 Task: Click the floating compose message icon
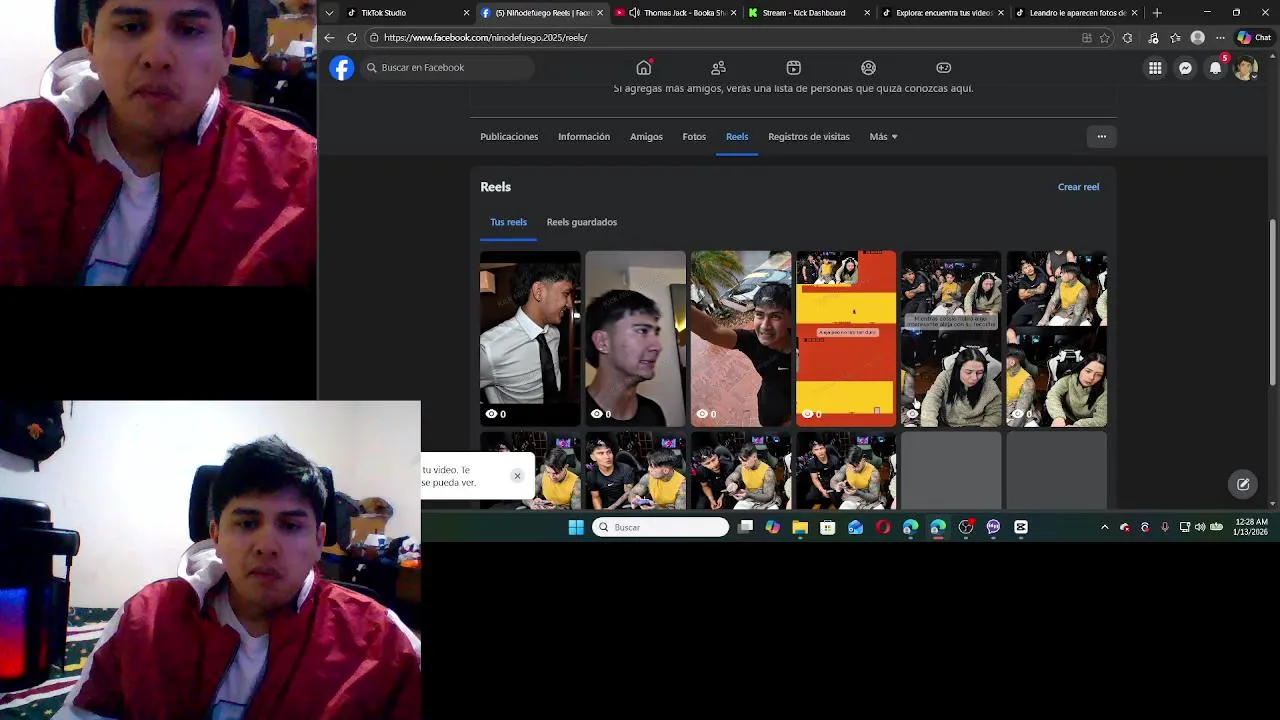pos(1243,484)
